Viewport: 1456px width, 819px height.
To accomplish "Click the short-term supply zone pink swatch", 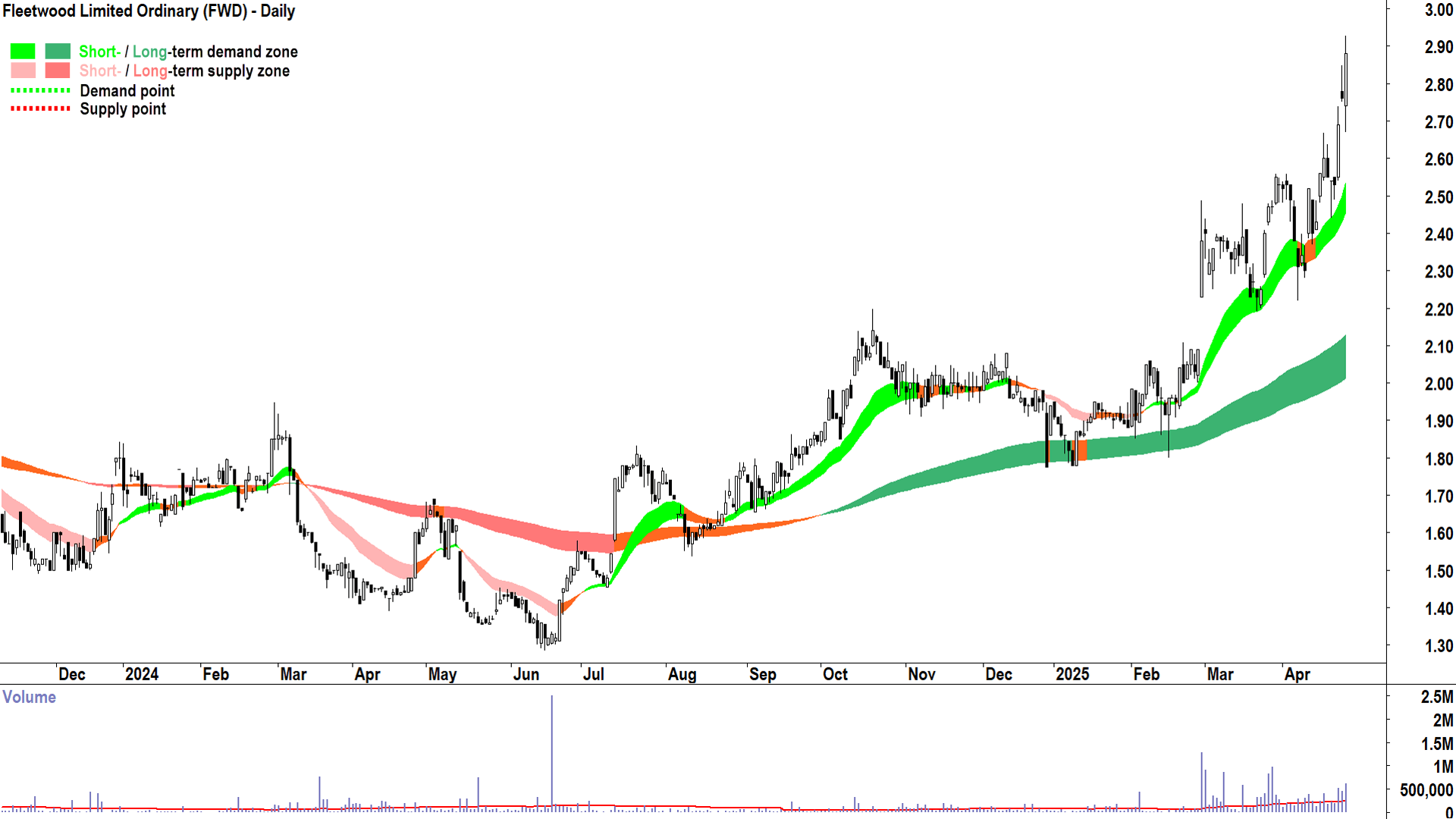I will 23,71.
